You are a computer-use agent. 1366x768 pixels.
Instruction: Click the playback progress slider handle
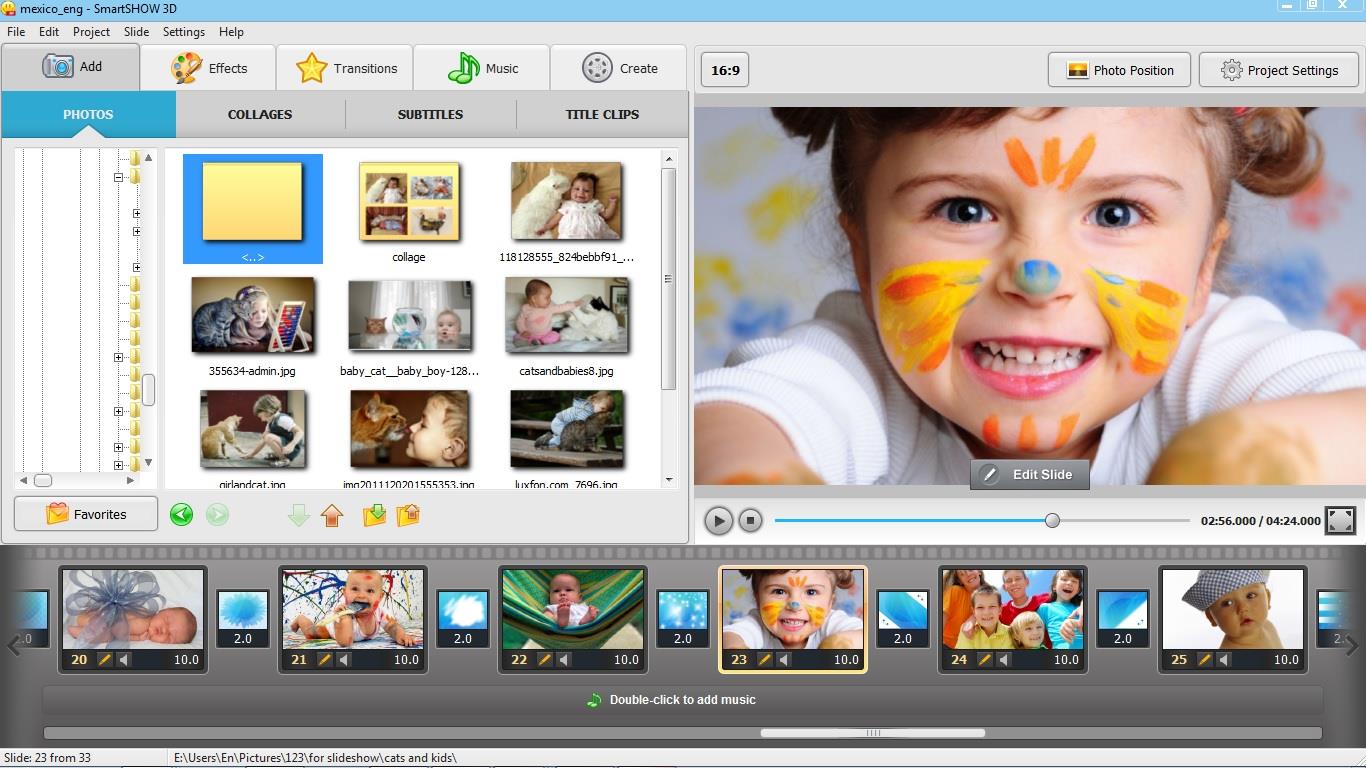coord(1052,520)
